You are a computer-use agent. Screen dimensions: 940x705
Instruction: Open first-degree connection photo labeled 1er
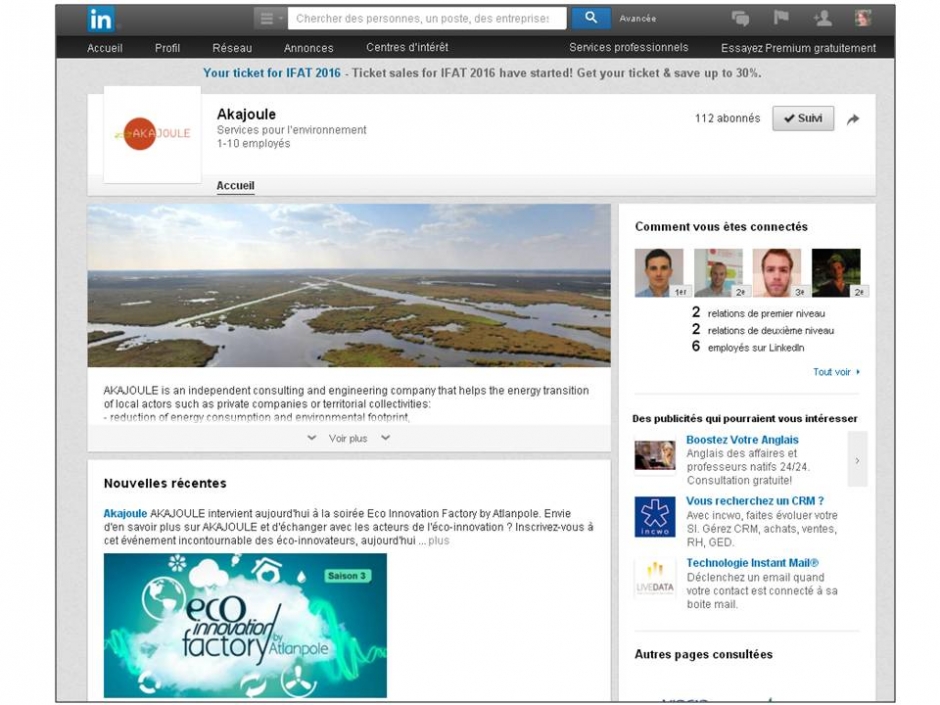point(659,273)
